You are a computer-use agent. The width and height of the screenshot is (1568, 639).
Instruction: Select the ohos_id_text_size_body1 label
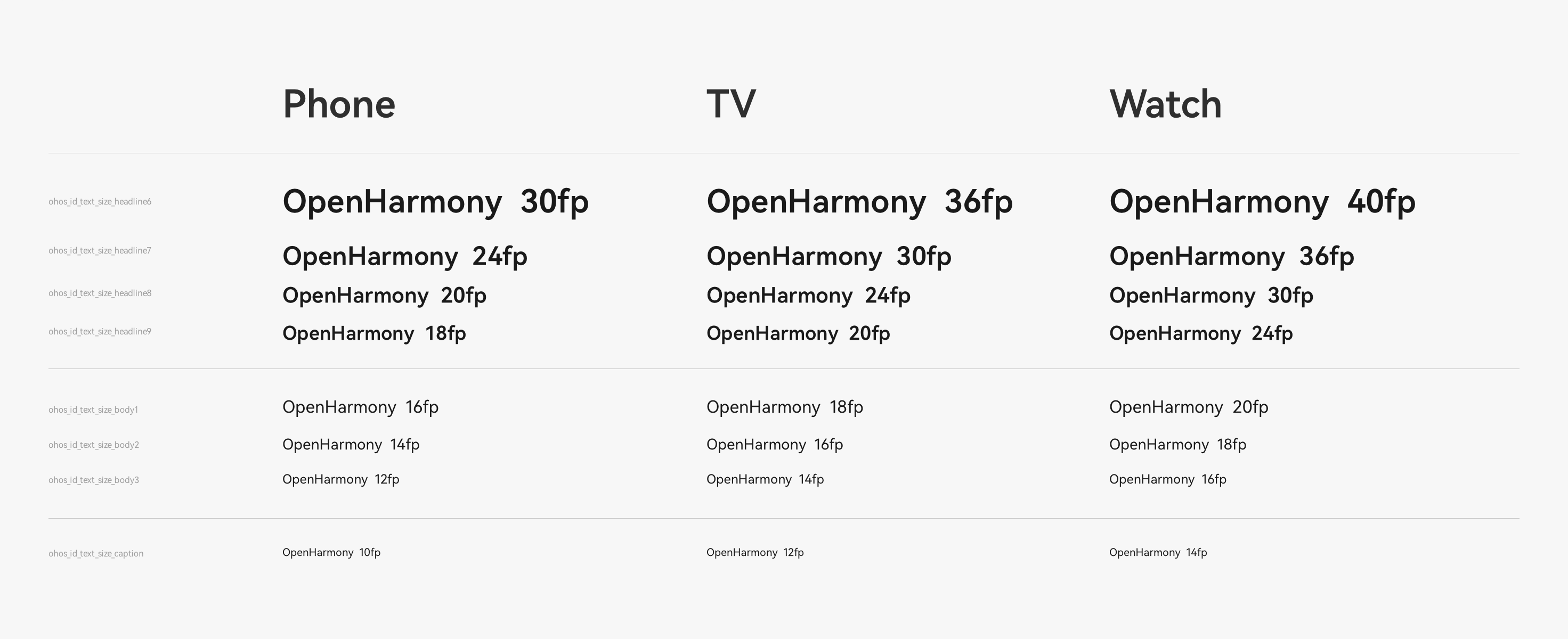click(93, 409)
